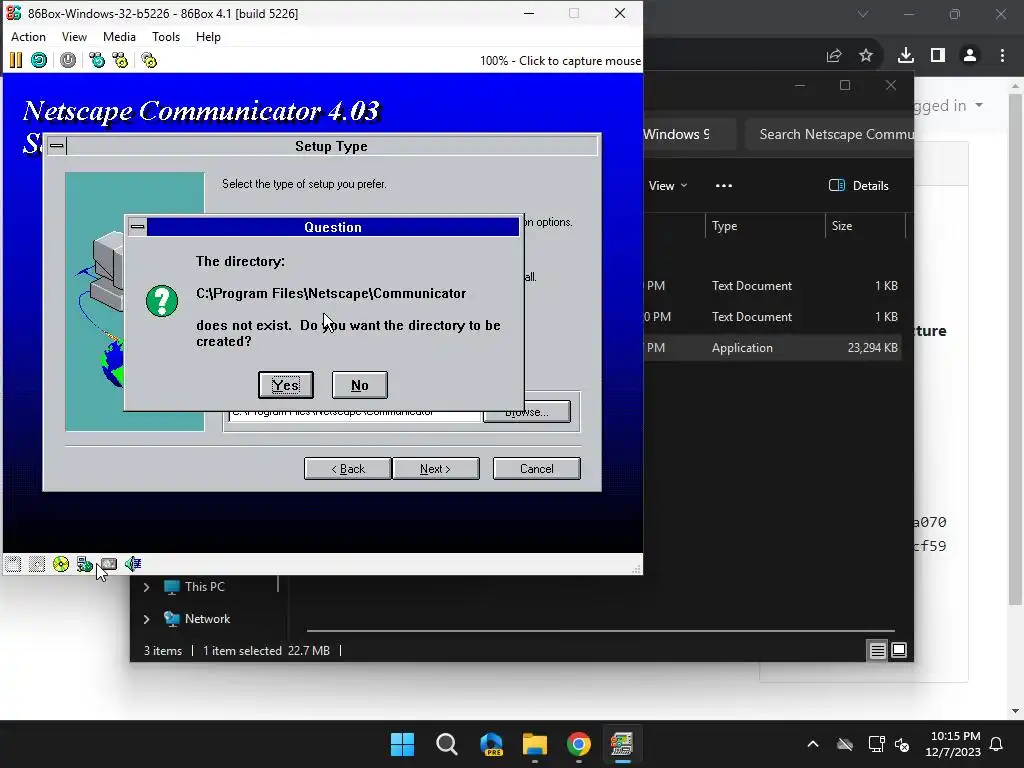Click the second floppy drive status icon

click(37, 564)
